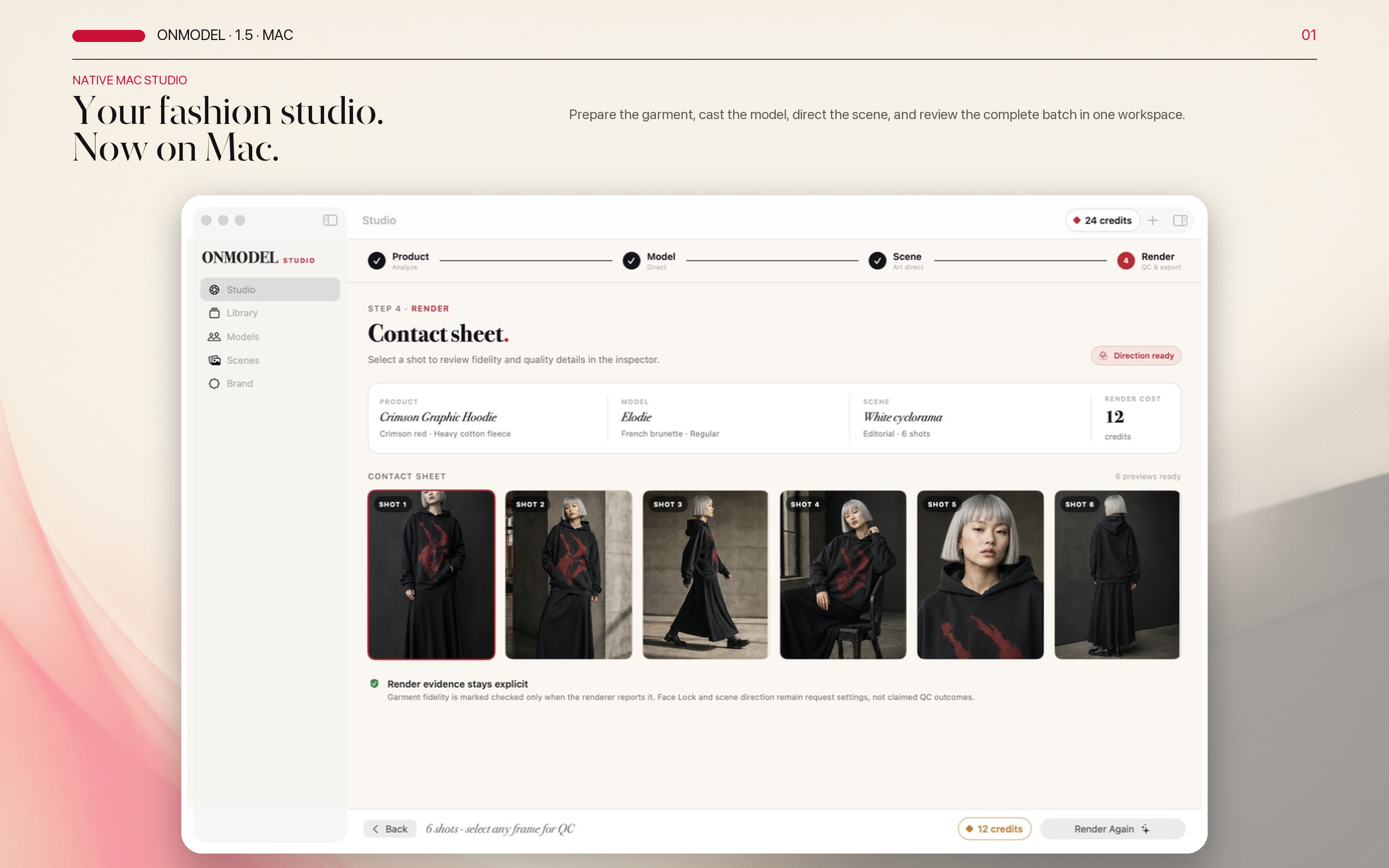Viewport: 1389px width, 868px height.
Task: Open Scenes in the sidebar
Action: click(270, 360)
